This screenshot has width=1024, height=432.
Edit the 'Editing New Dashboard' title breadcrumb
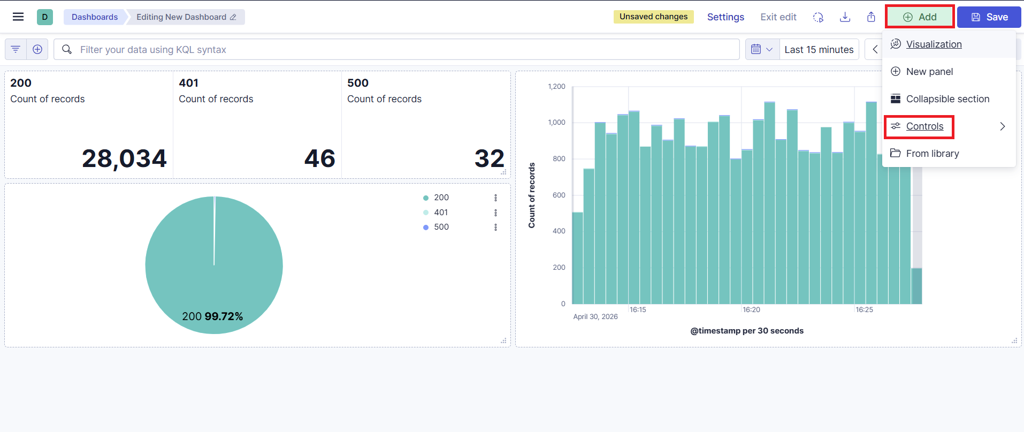186,17
